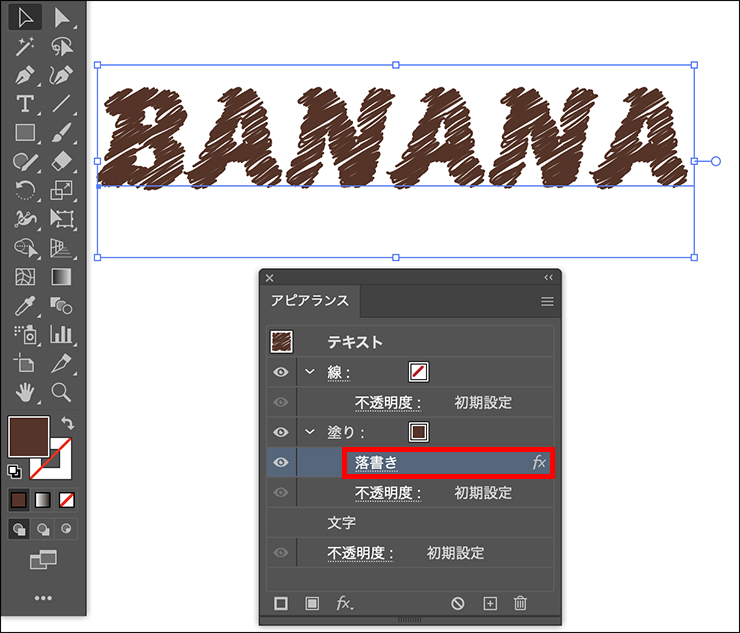740x633 pixels.
Task: Hide the 落書き scribble effect
Action: 281,462
